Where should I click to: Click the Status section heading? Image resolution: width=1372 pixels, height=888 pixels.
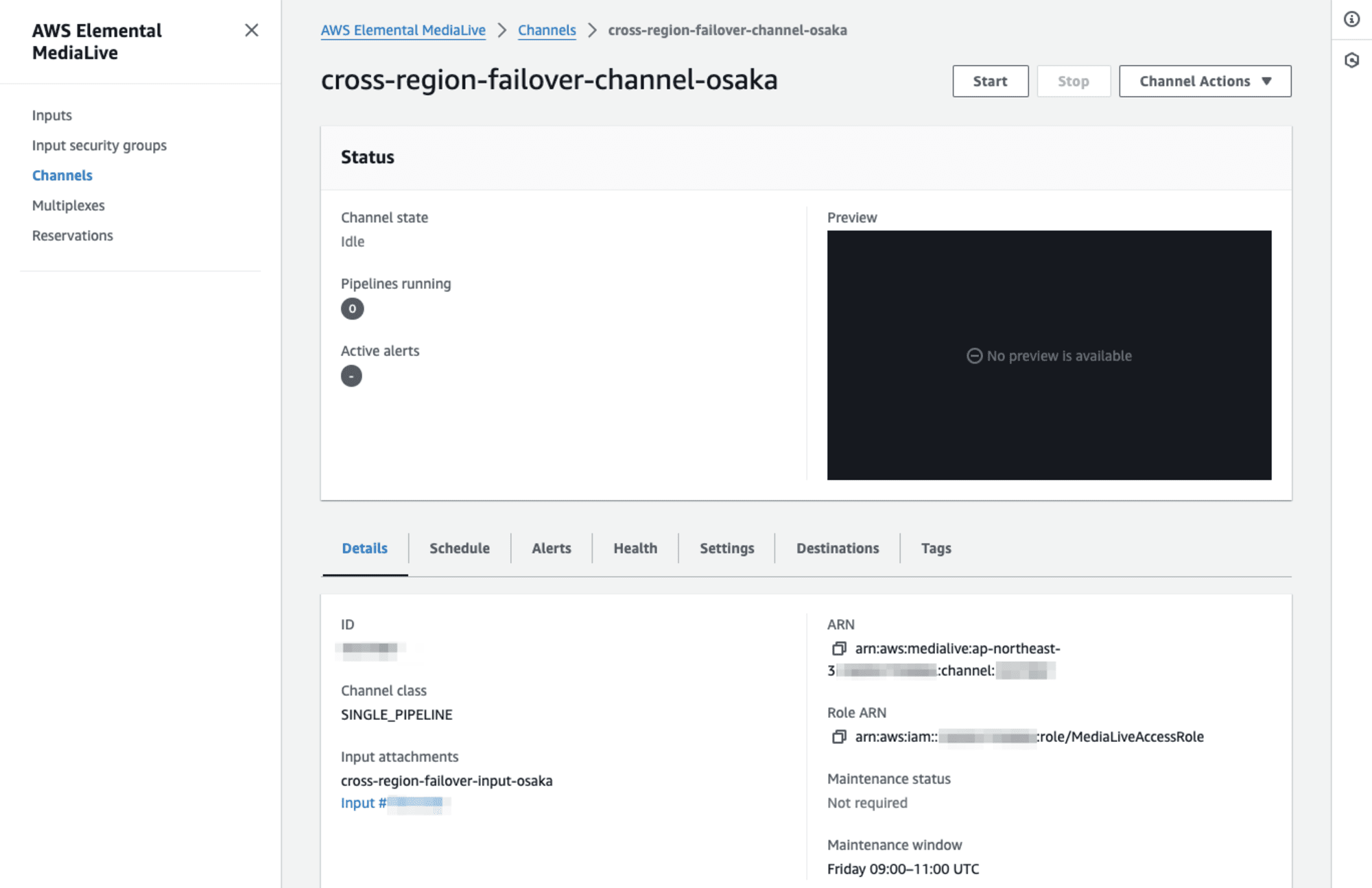click(368, 157)
